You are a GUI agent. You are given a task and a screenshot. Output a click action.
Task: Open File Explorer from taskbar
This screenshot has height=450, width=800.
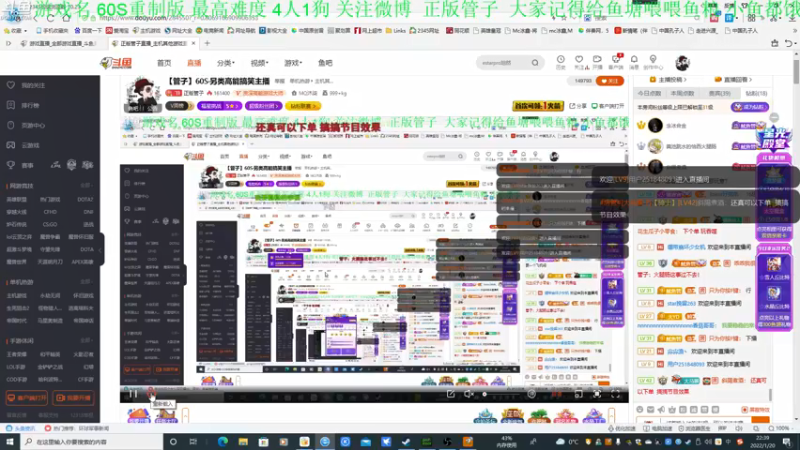pos(243,442)
